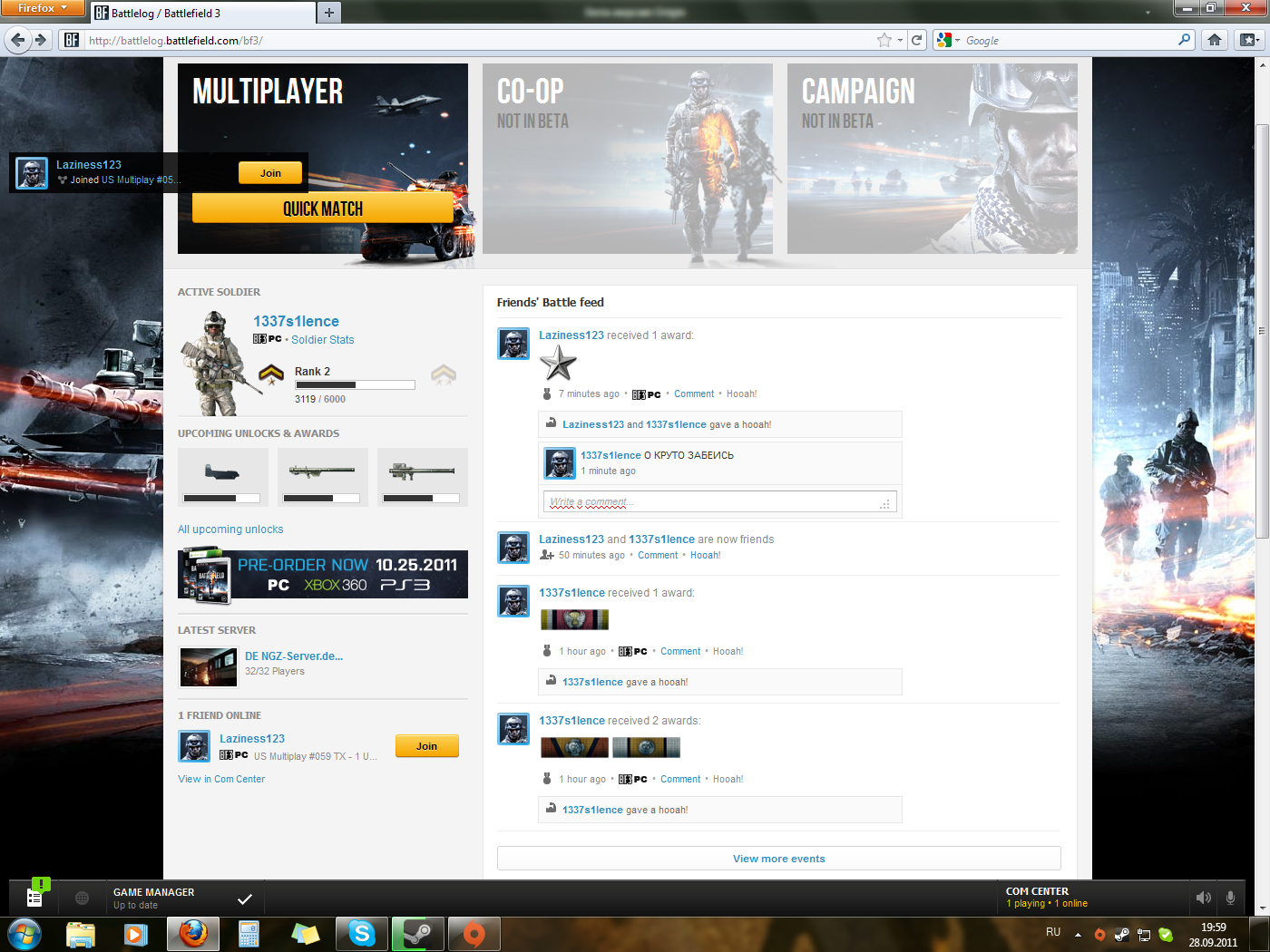This screenshot has width=1270, height=952.
Task: Click Game Manager checkmark status icon
Action: (245, 899)
